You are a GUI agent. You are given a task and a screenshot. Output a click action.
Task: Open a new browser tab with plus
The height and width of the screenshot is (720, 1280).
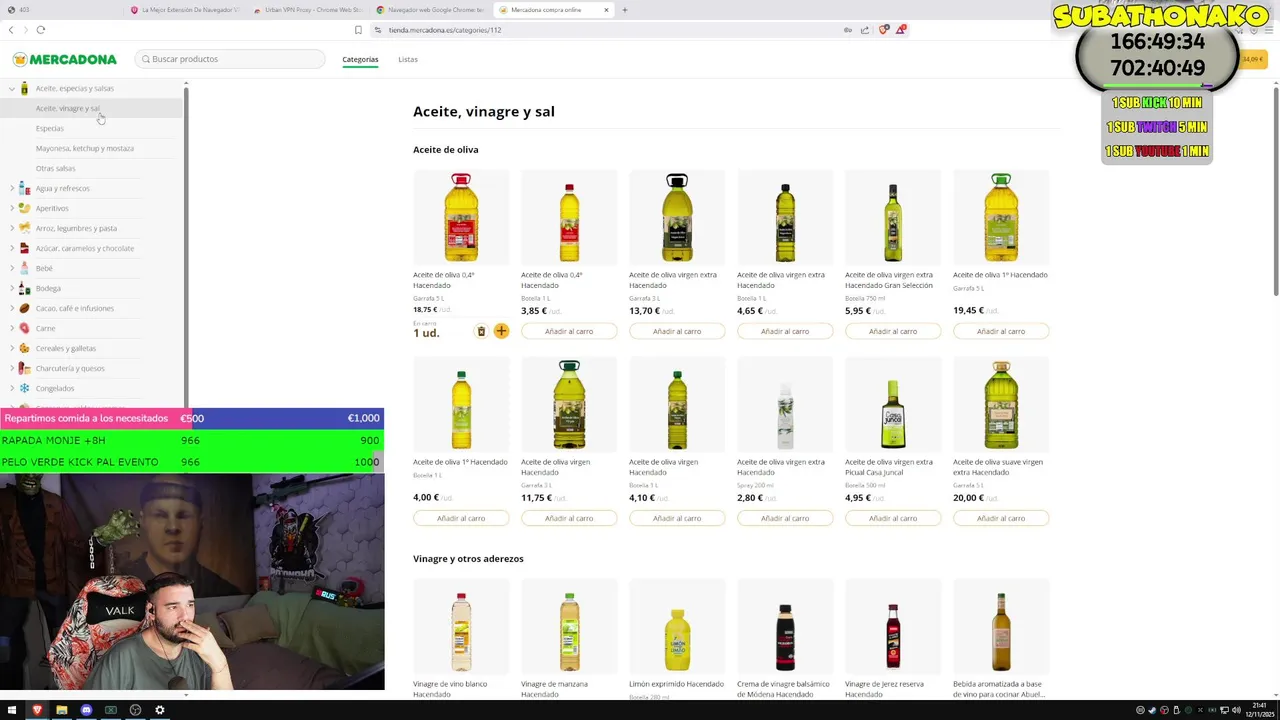point(625,10)
